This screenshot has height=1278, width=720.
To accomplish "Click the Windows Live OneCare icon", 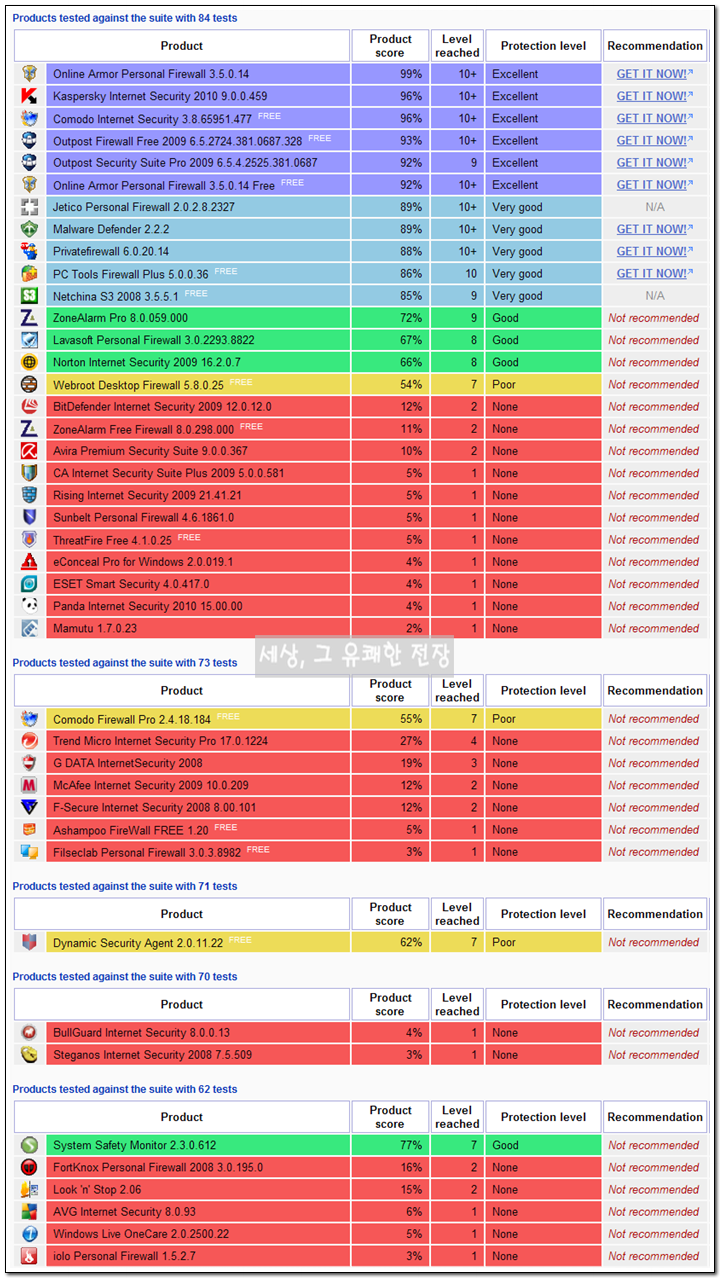I will click(30, 1234).
